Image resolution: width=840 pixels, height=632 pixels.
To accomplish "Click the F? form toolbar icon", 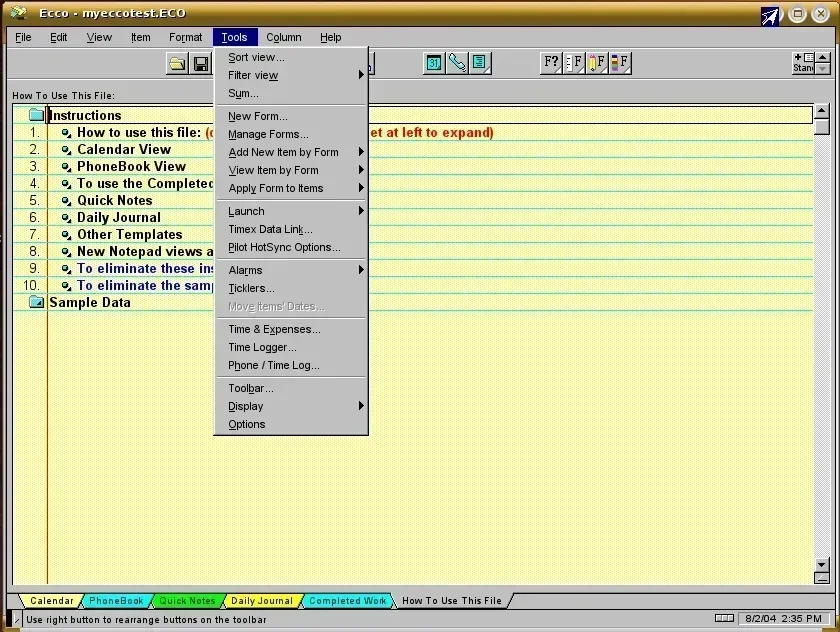I will pyautogui.click(x=551, y=63).
